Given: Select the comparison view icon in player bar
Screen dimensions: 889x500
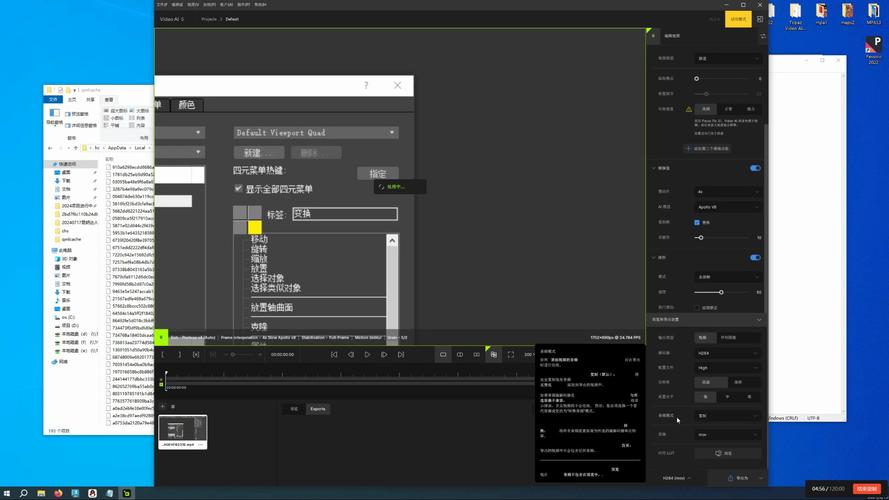Looking at the screenshot, I should [x=494, y=354].
